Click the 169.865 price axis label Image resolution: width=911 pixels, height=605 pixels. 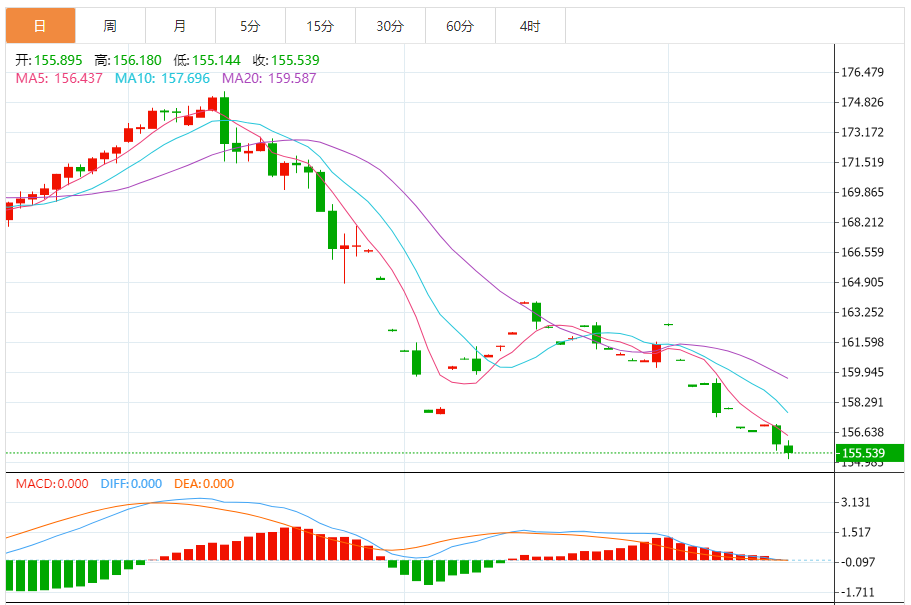click(x=862, y=192)
